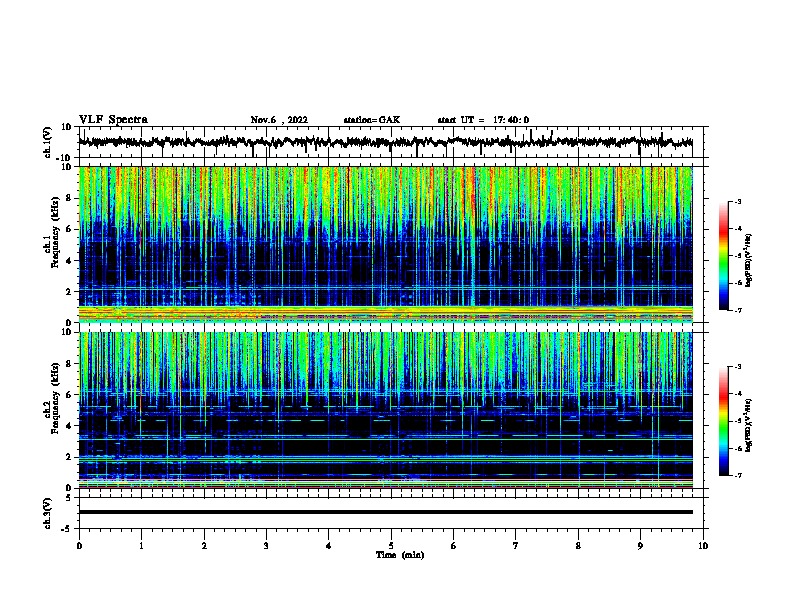The height and width of the screenshot is (612, 792).
Task: Click the ch.2 color bar log(PSD) label
Action: 748,425
